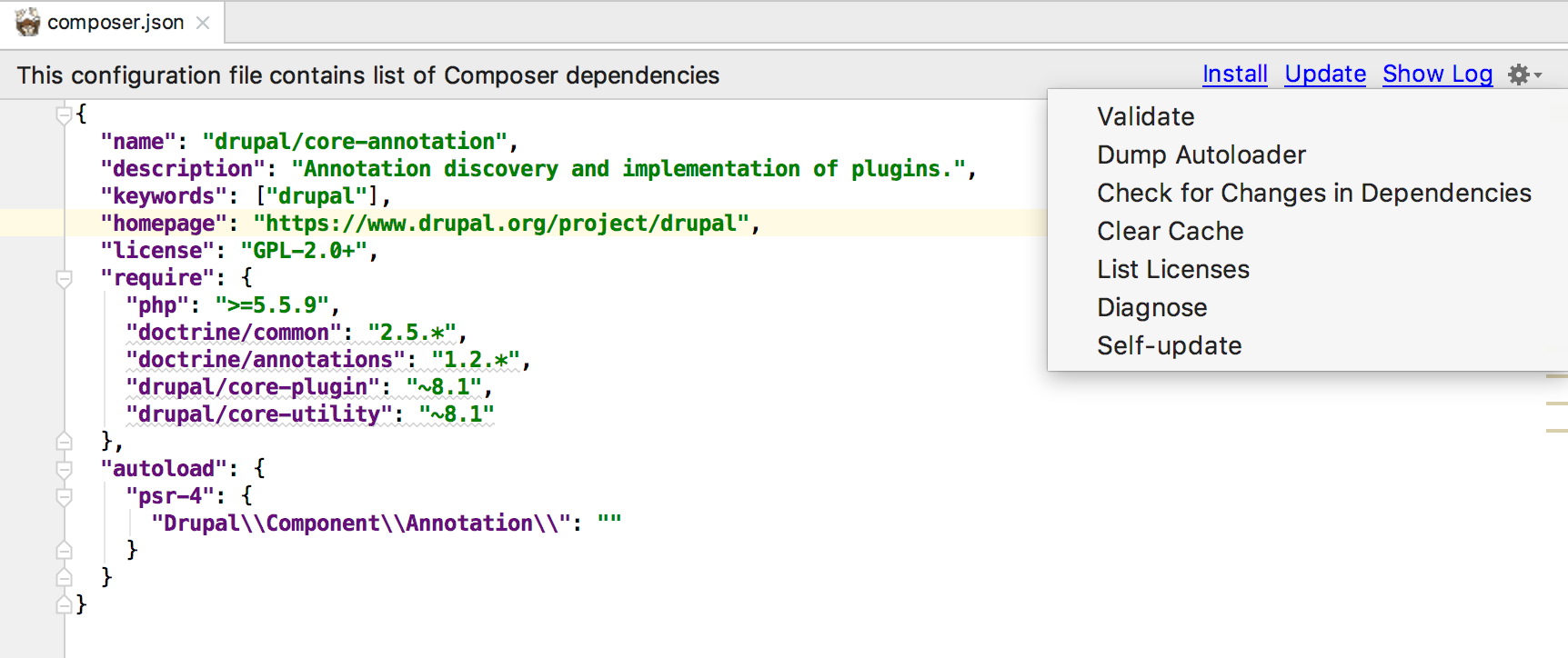Click the "name" key text

tap(138, 142)
